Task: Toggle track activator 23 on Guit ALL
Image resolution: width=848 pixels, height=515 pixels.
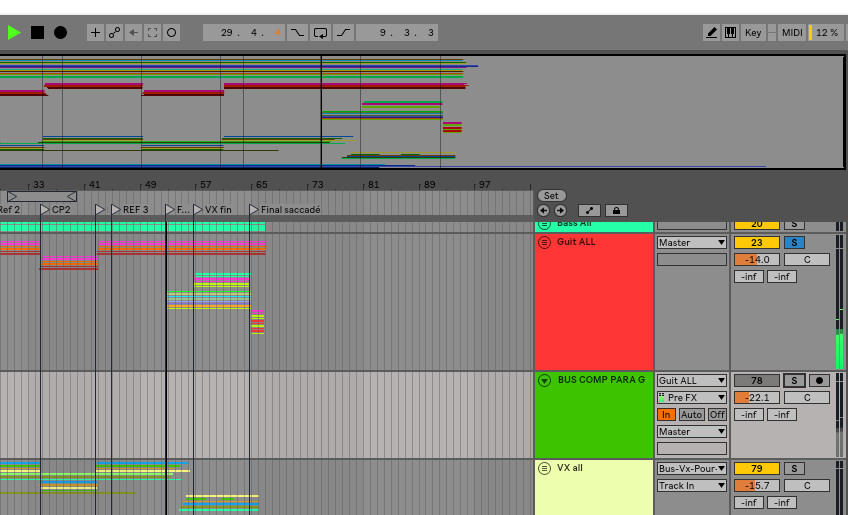Action: click(757, 242)
